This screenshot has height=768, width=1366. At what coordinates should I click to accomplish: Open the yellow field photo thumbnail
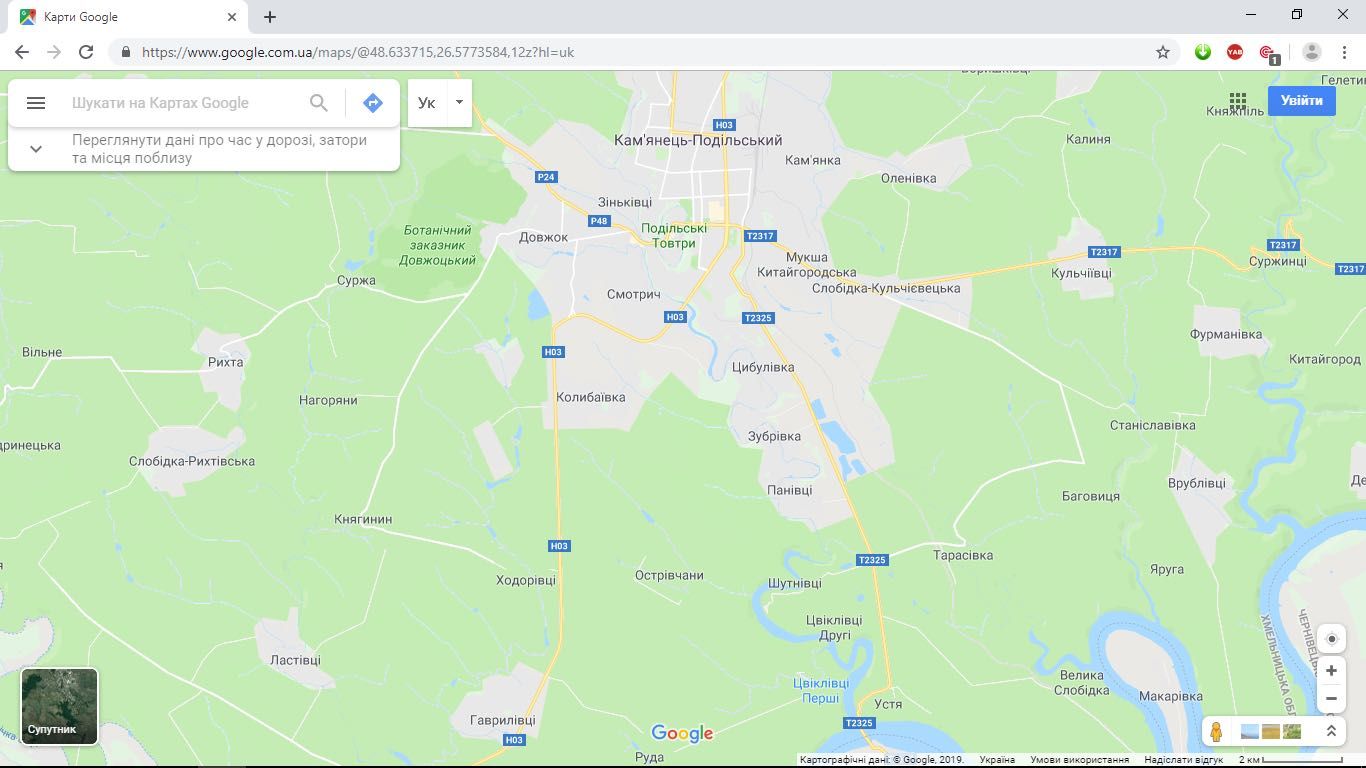pyautogui.click(x=1271, y=732)
